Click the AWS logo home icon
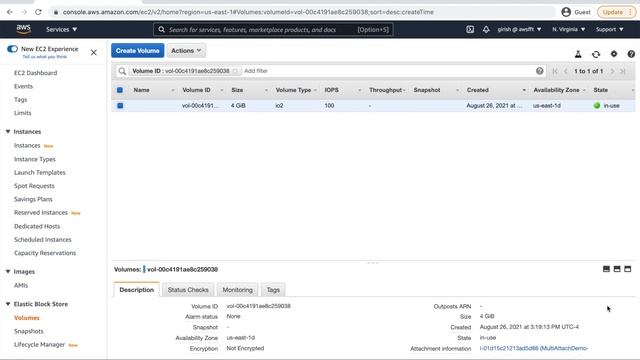Viewport: 640px width, 360px height. point(24,29)
